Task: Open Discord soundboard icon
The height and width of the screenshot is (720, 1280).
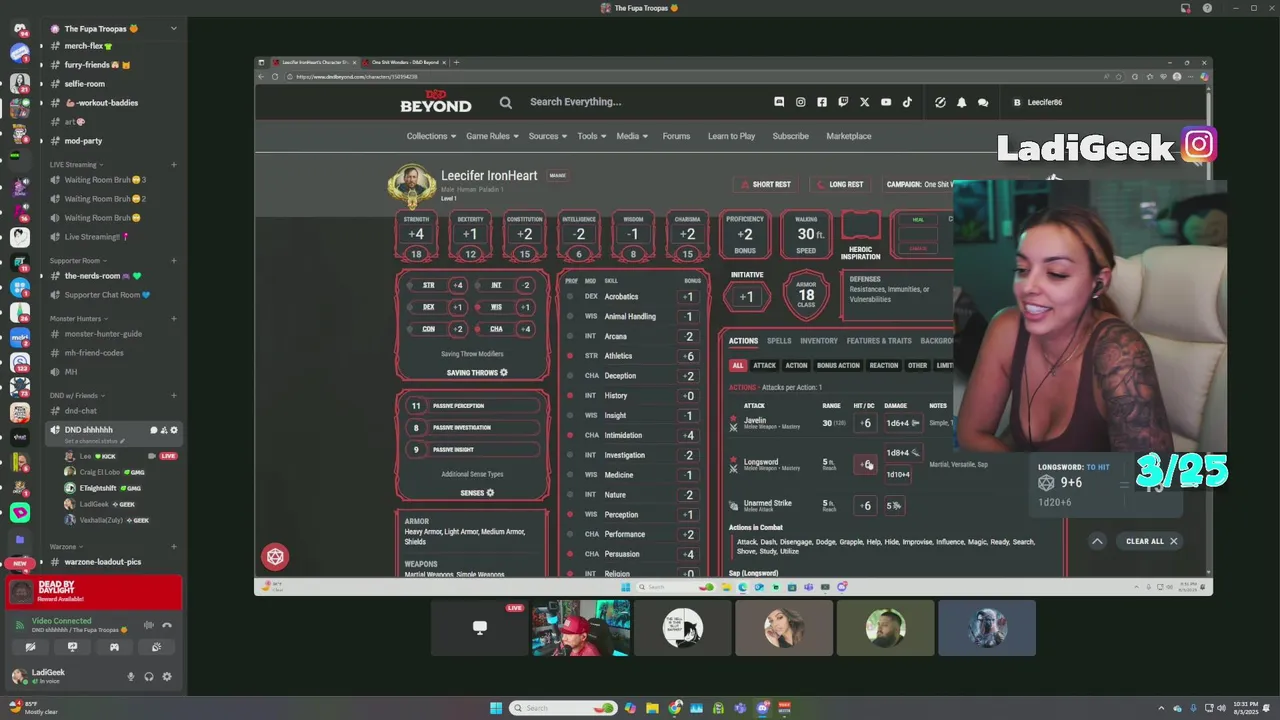Action: click(x=156, y=647)
